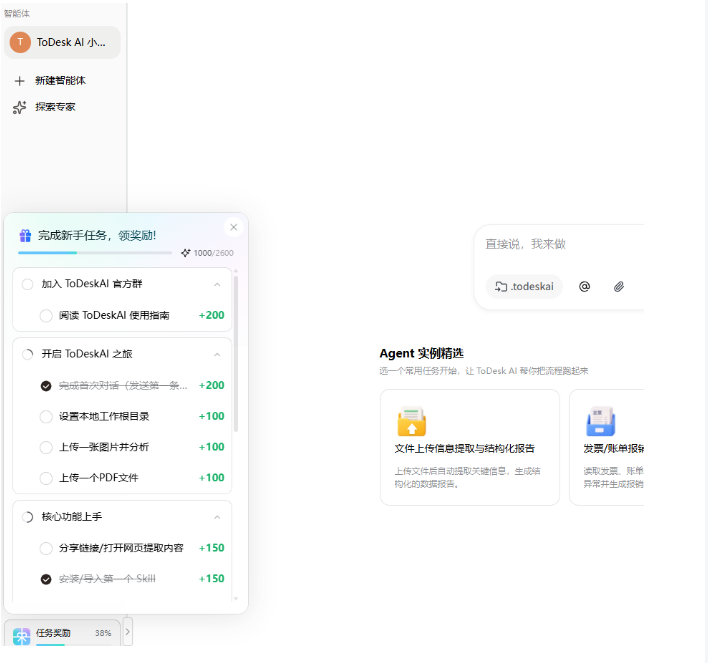Click the @ mention icon in chat input
Viewport: 708px width, 663px height.
[x=584, y=286]
